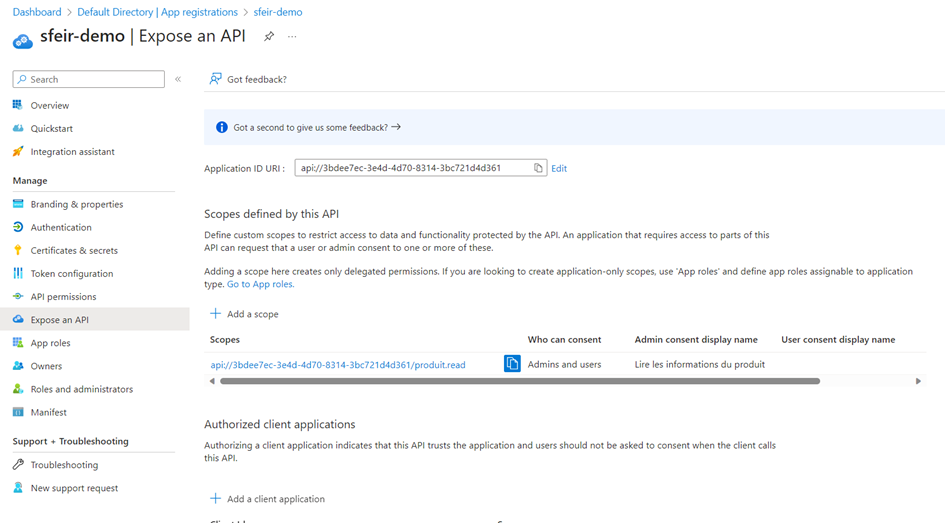The width and height of the screenshot is (945, 523).
Task: Click 'User consent display name' header
Action: click(x=838, y=339)
